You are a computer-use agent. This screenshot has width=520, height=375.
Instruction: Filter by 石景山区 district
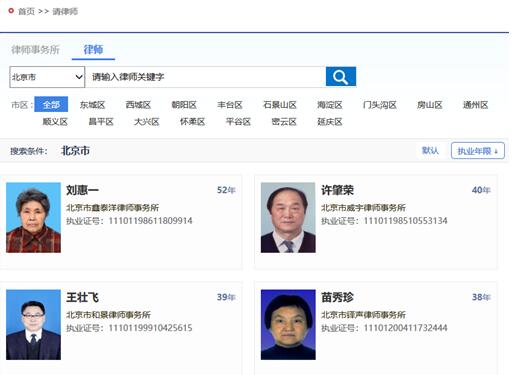click(x=280, y=105)
